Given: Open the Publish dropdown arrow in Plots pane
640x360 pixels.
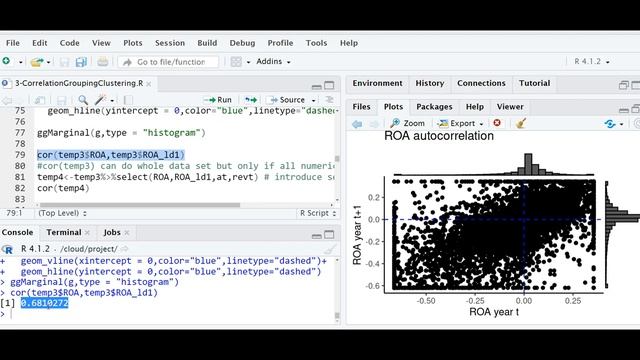Looking at the screenshot, I should click(x=621, y=124).
